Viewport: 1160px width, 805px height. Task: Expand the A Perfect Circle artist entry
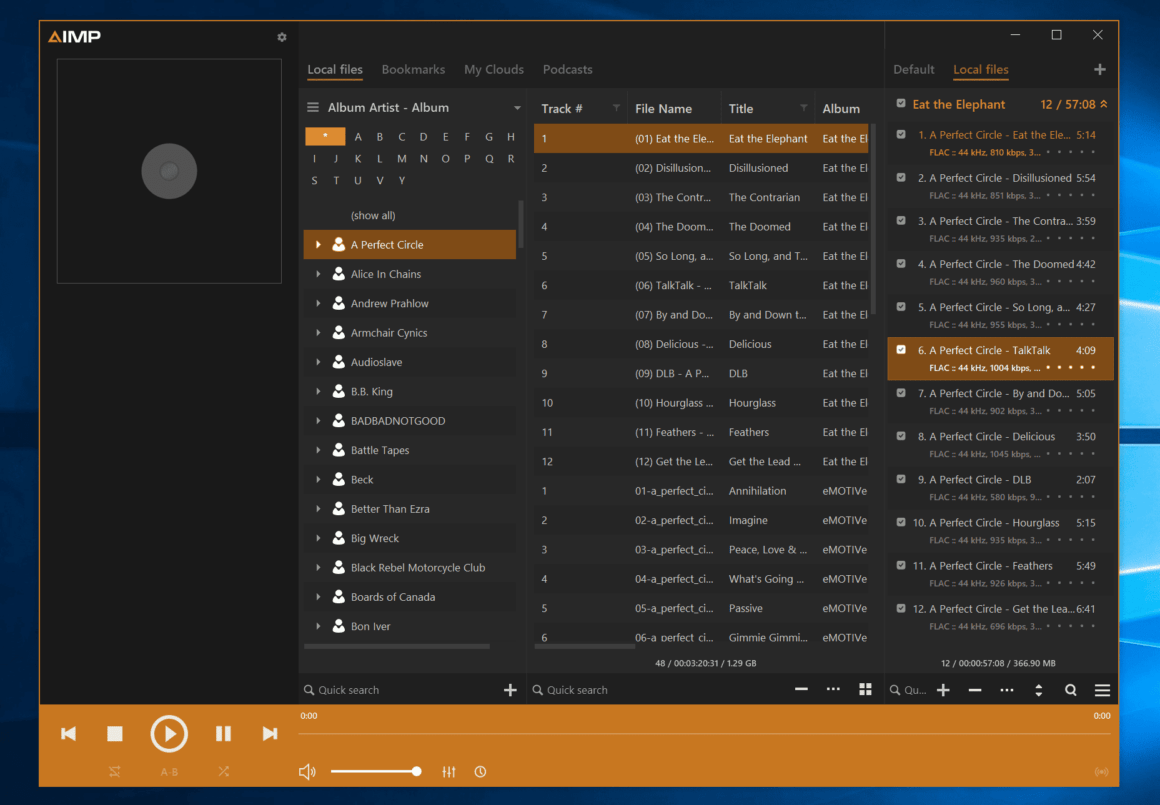point(319,244)
